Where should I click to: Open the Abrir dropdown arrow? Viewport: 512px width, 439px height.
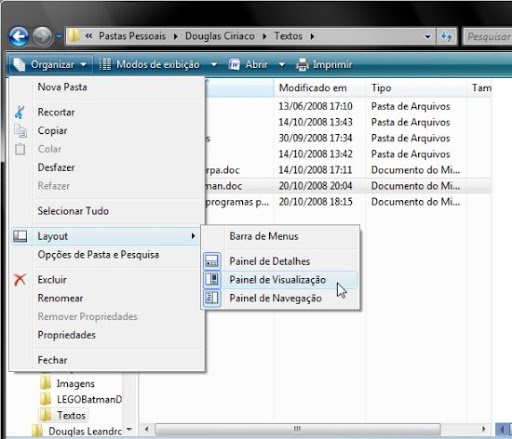point(282,64)
